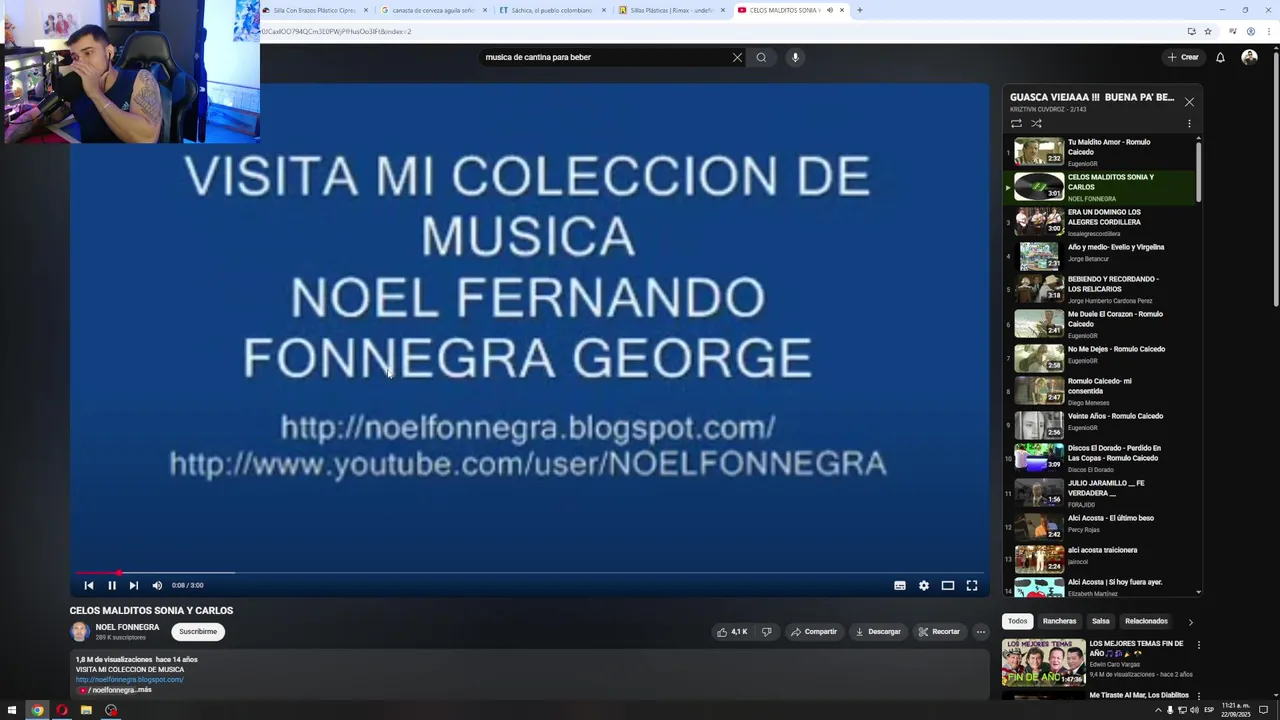Viewport: 1280px width, 720px height.
Task: Switch to Sáchica, el pueblo colombiano tab
Action: tap(553, 10)
